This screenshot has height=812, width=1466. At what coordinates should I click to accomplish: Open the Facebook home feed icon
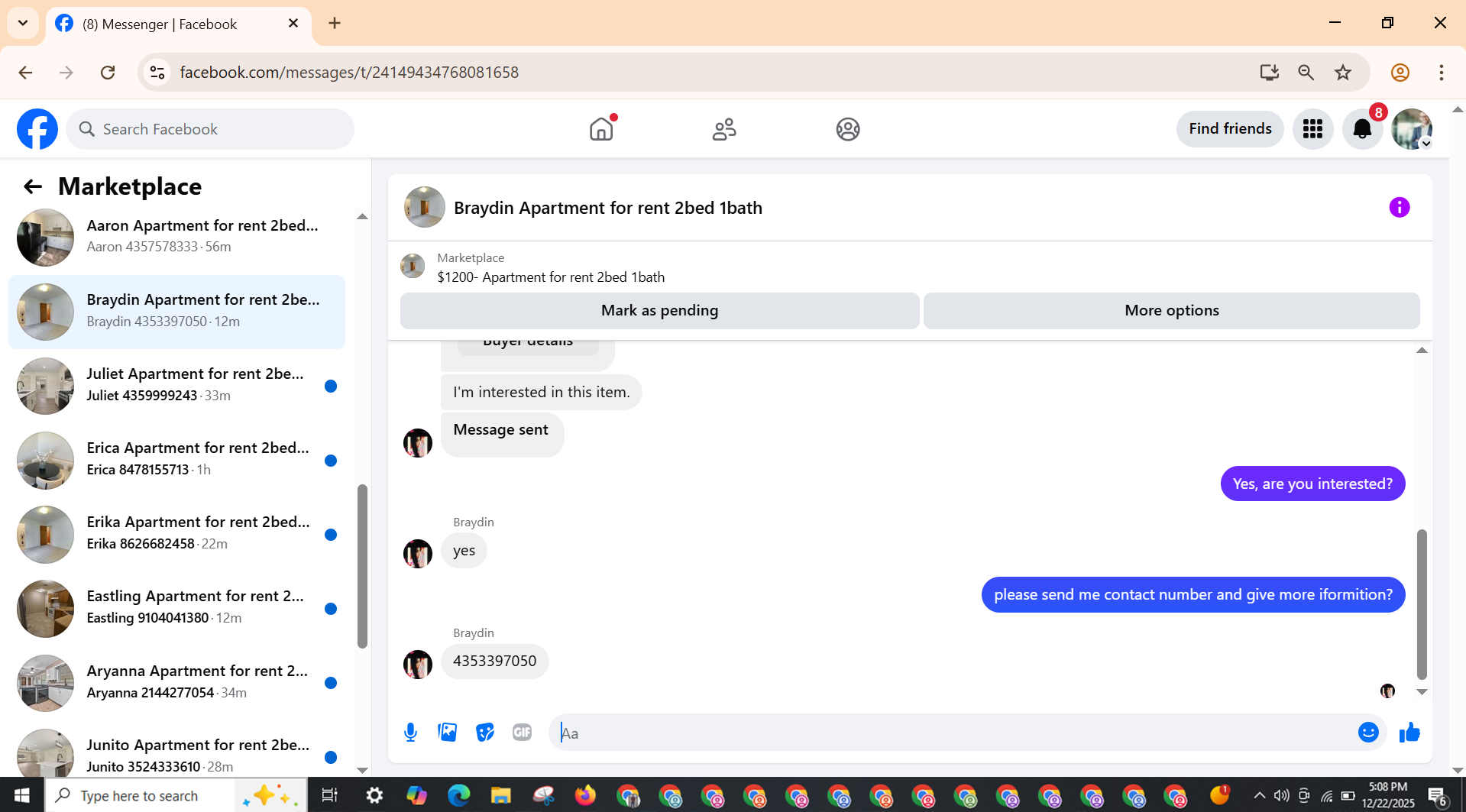pos(601,129)
